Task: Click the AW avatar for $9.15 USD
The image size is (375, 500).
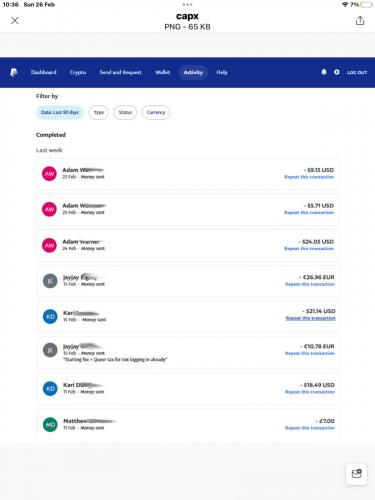Action: [49, 174]
